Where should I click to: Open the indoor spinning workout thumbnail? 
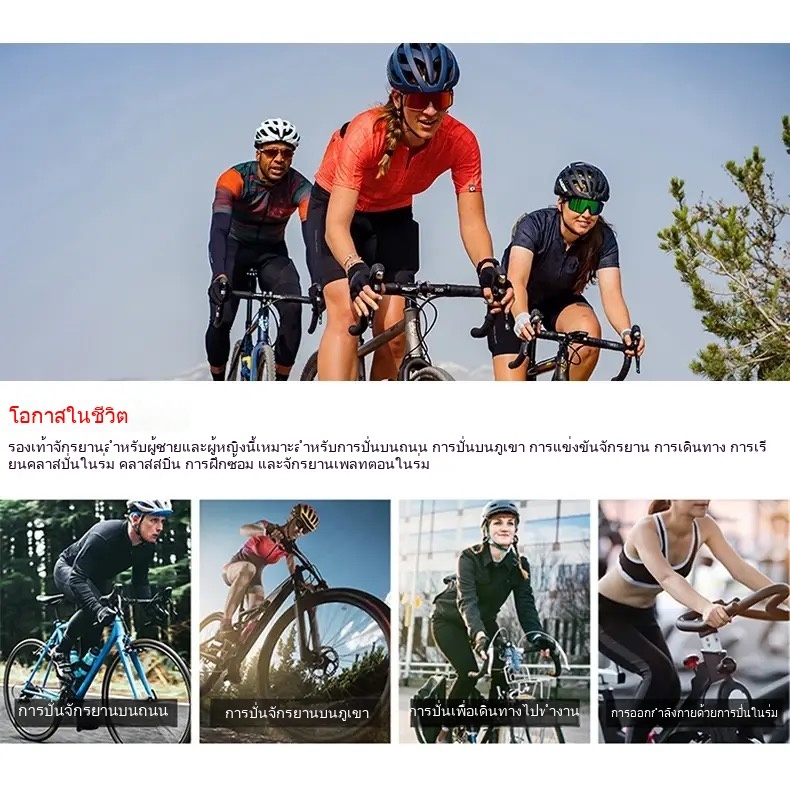coord(694,621)
